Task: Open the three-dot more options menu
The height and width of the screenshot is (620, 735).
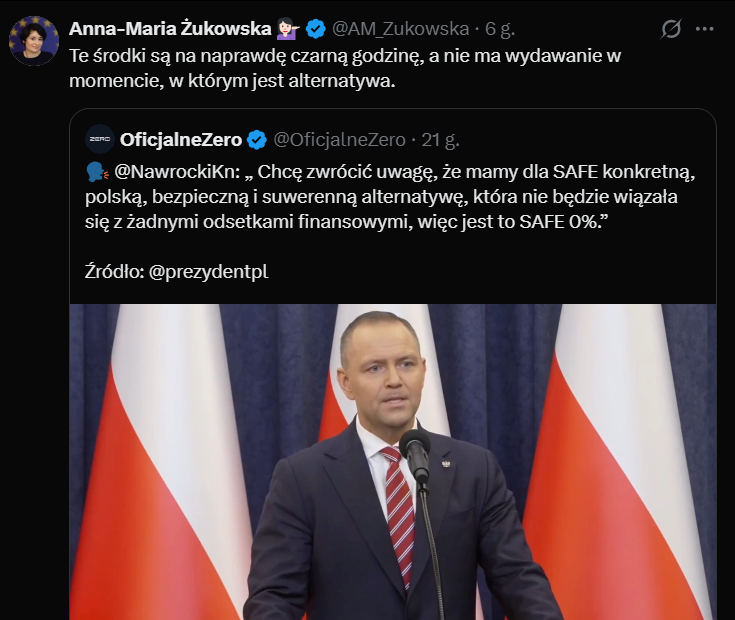Action: point(708,30)
